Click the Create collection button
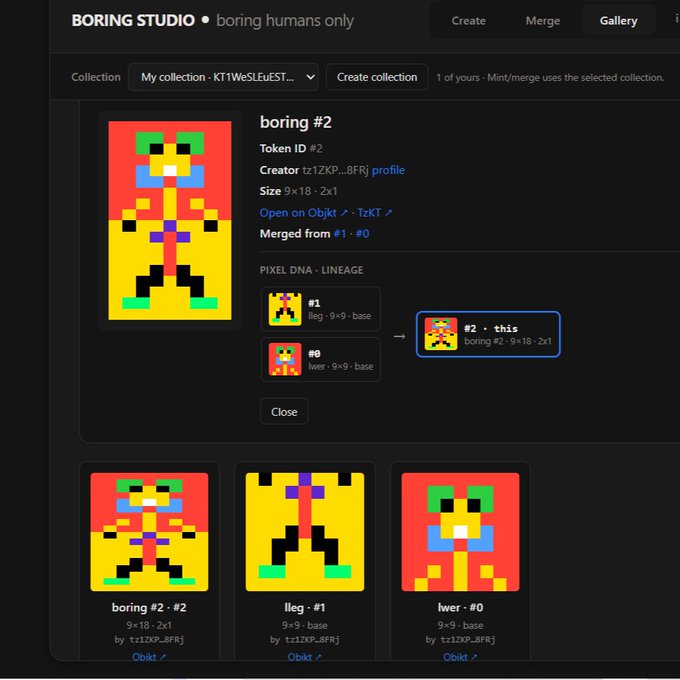This screenshot has height=680, width=680. [x=377, y=77]
